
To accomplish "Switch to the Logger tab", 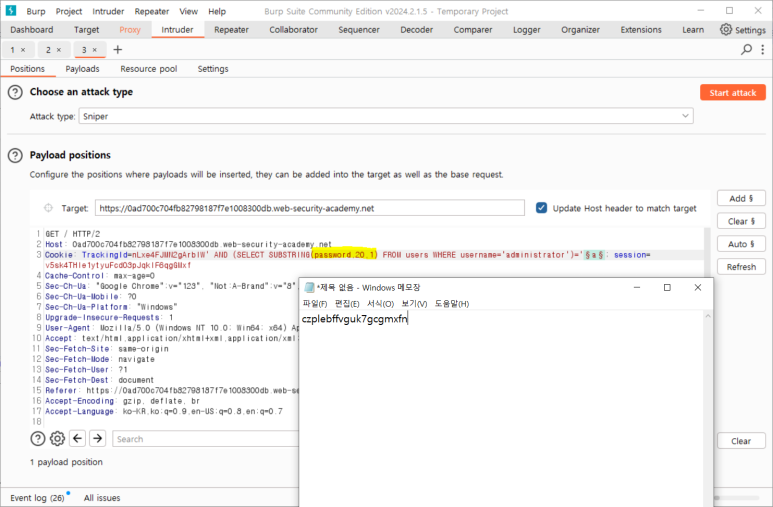I will (x=527, y=30).
